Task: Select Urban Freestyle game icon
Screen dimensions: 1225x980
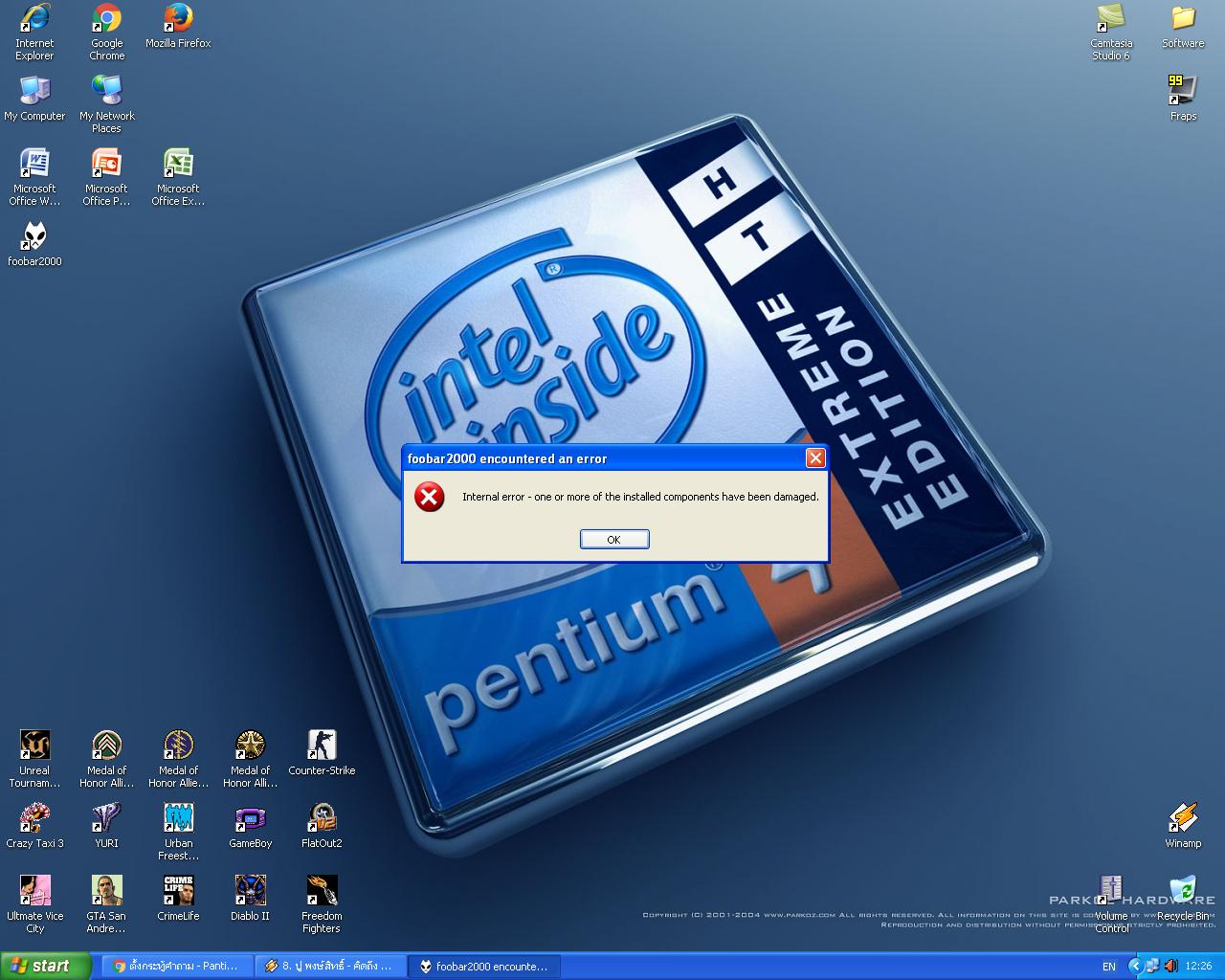Action: point(178,832)
